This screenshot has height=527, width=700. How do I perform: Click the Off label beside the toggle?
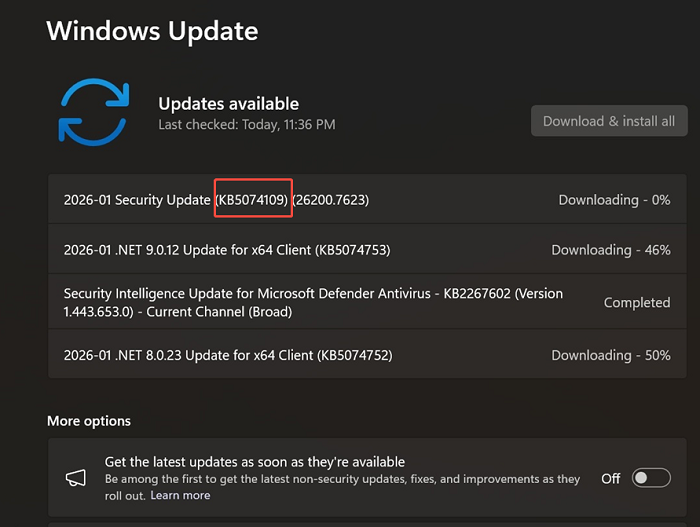click(x=611, y=479)
